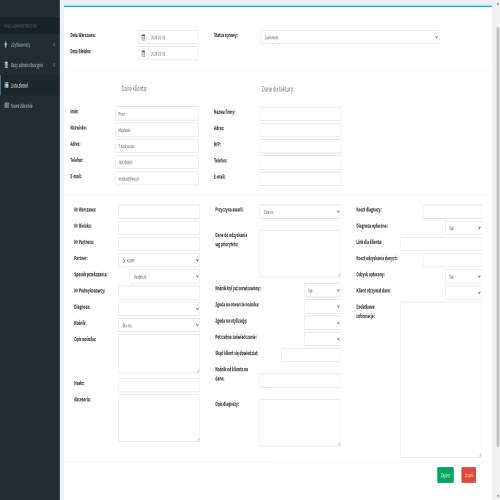Open the Przyczyna awarii dropdown
The width and height of the screenshot is (500, 500).
(301, 212)
